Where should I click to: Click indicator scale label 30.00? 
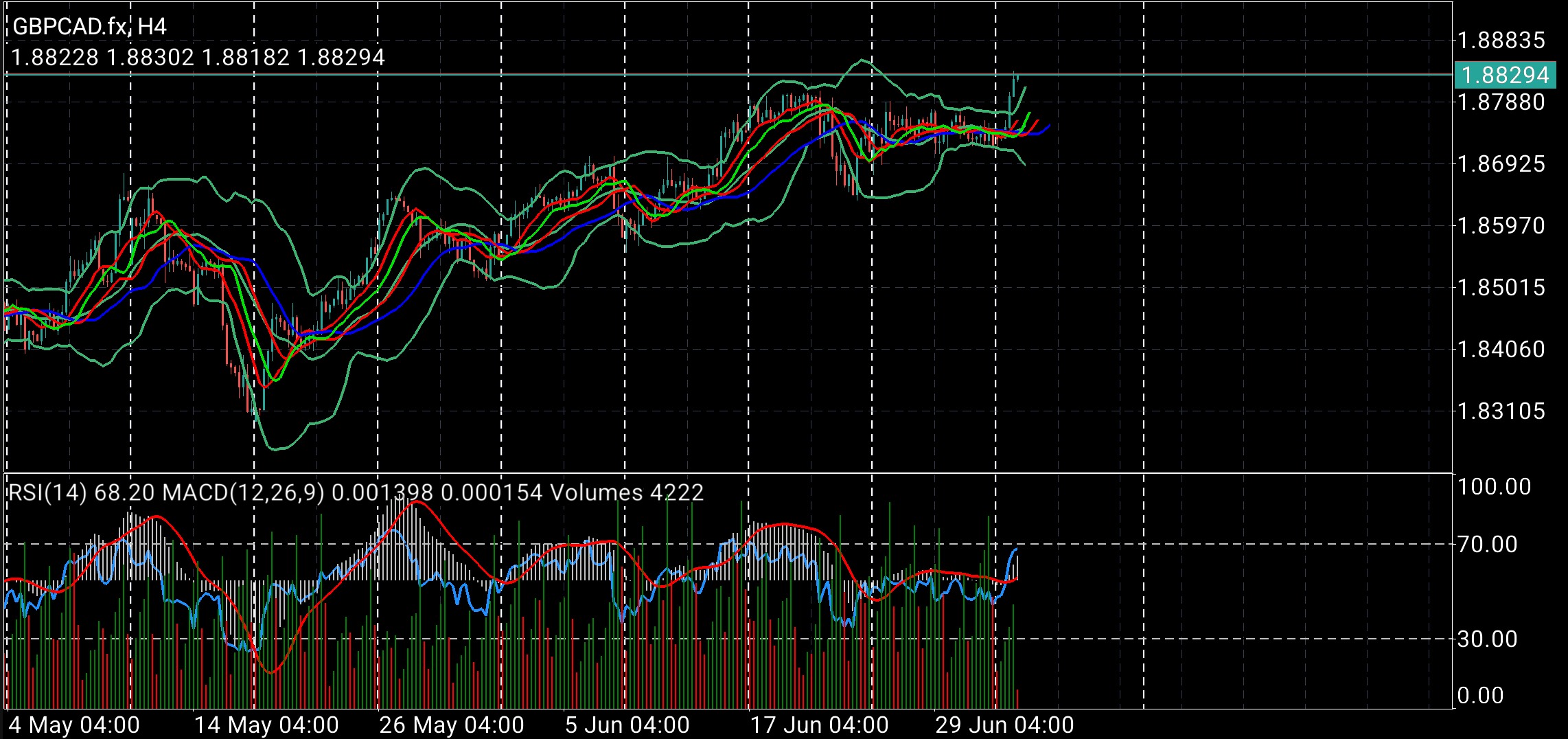tap(1488, 639)
